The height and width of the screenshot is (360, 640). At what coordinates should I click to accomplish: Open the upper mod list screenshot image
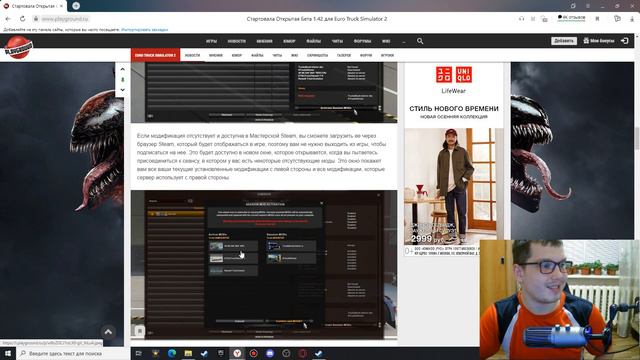(264, 92)
